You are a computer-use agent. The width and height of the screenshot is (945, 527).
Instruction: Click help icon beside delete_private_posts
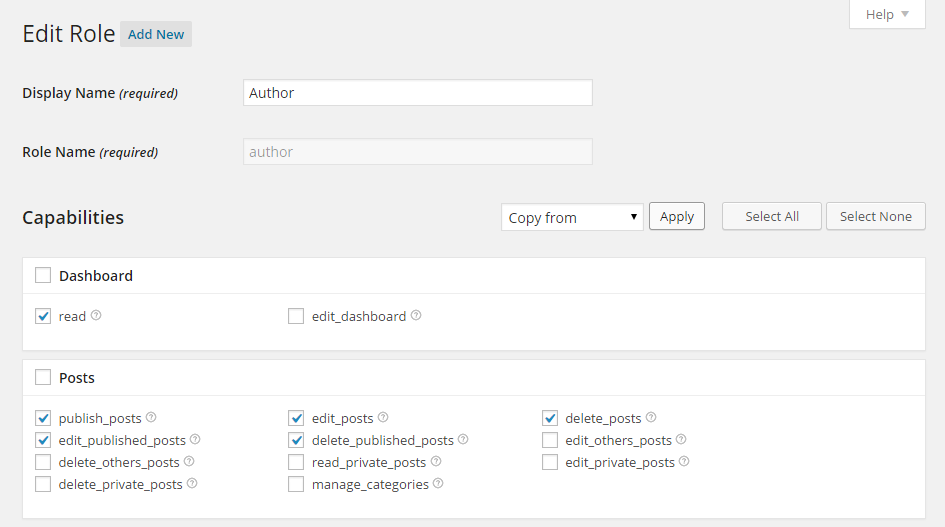pyautogui.click(x=192, y=484)
